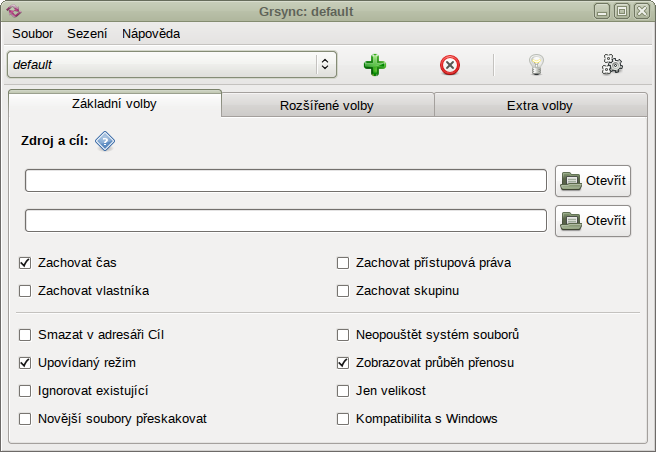Enable Zachovat přístupová práva checkbox
The image size is (656, 452).
coord(343,263)
